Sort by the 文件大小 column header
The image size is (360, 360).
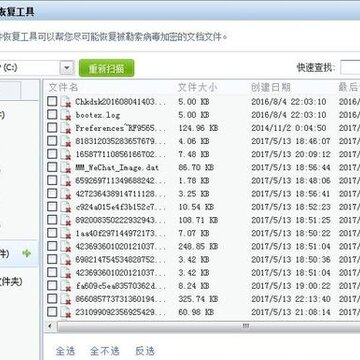pos(197,87)
